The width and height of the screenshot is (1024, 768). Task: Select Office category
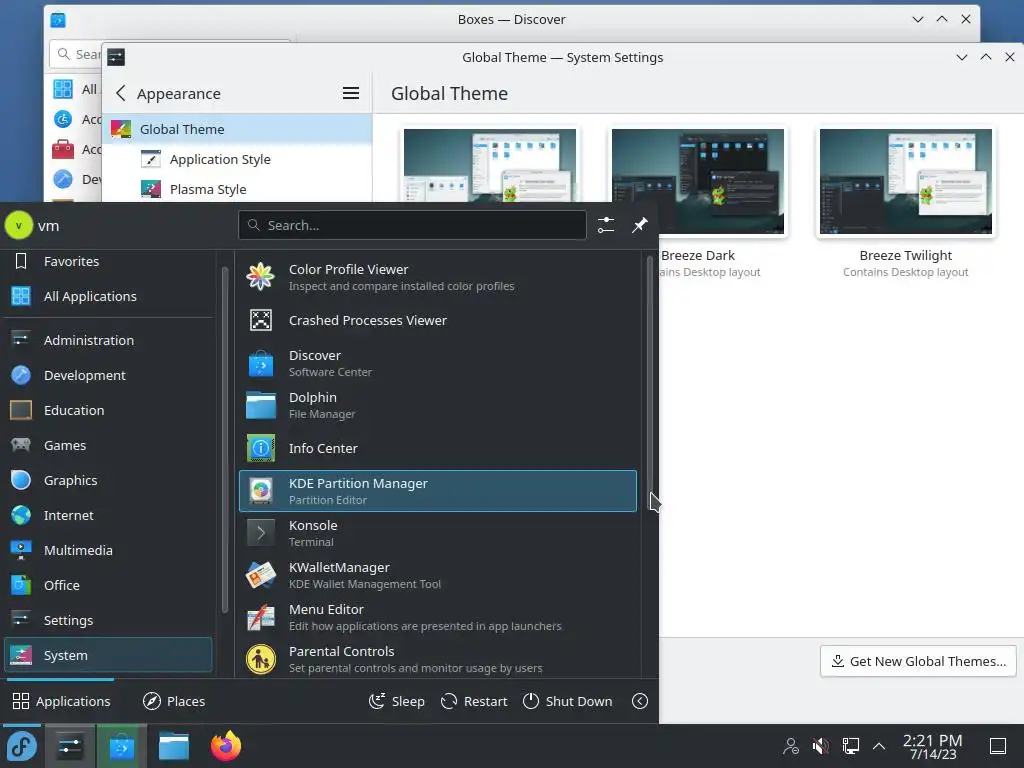(108, 585)
